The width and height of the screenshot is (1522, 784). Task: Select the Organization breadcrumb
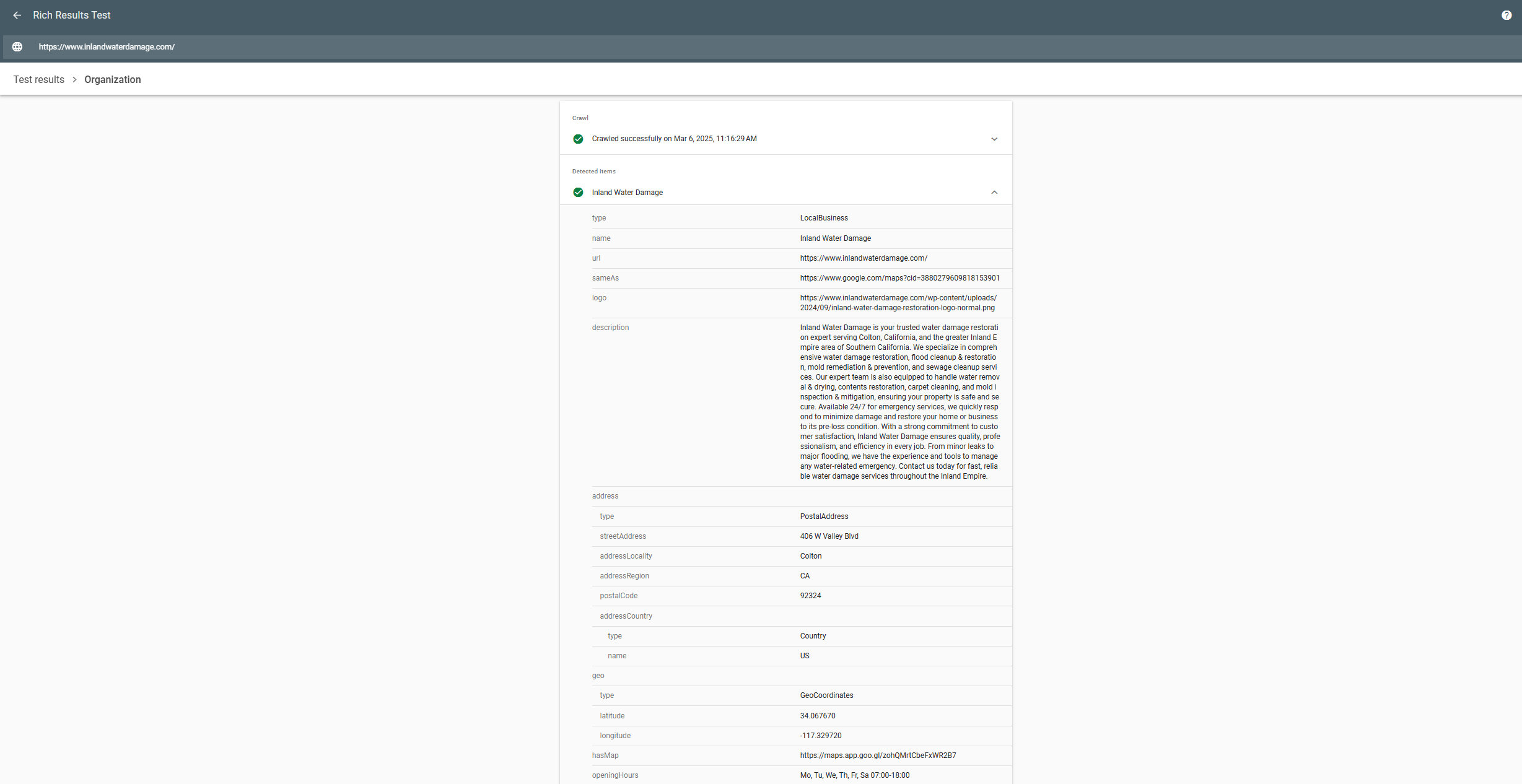pos(113,80)
